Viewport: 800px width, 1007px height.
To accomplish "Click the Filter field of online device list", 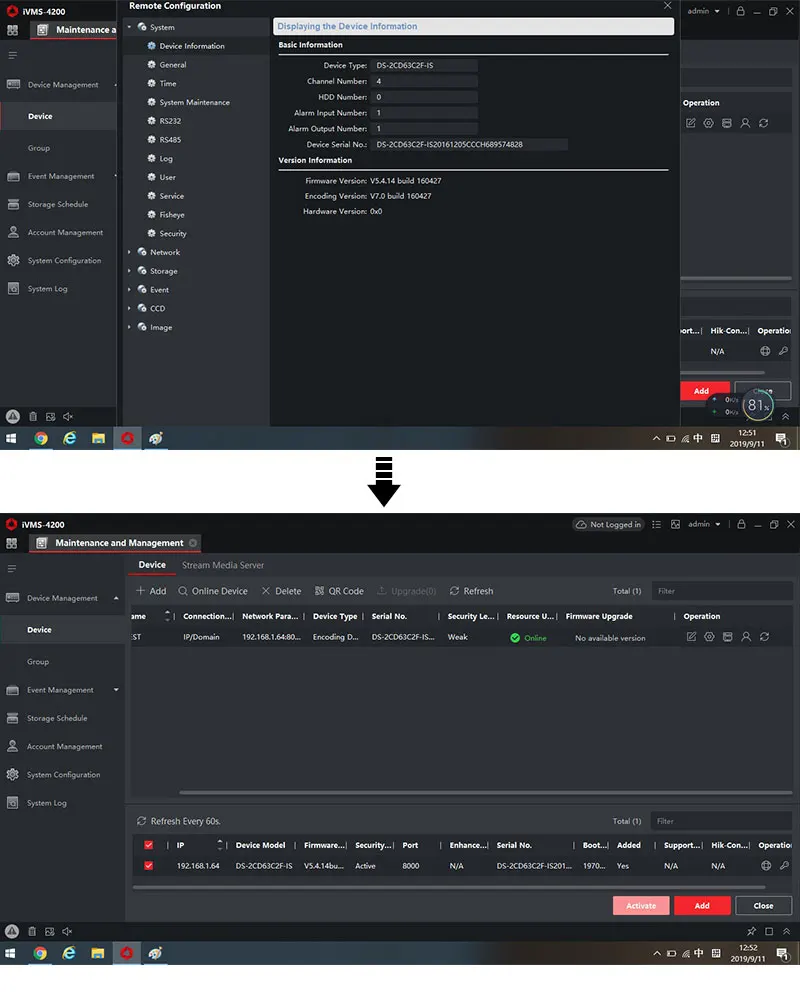I will point(721,821).
